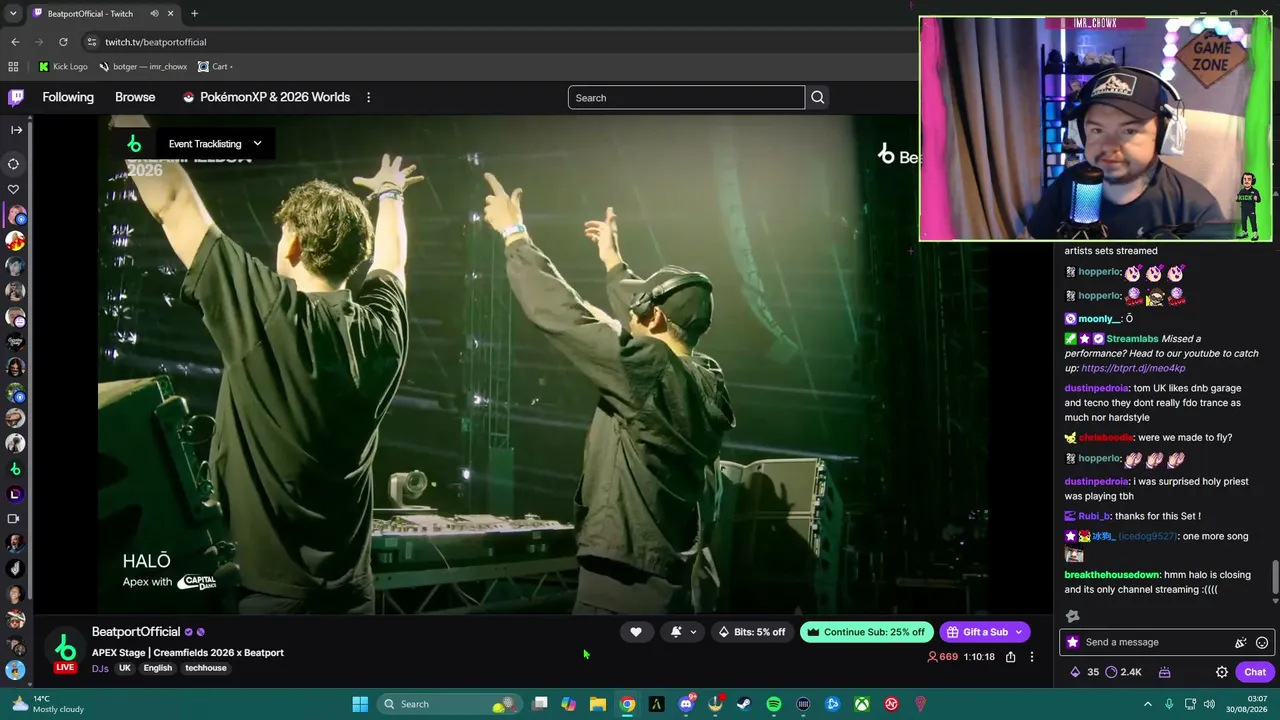Open the tab search dropdown in Chrome
The image size is (1280, 720).
(x=13, y=14)
